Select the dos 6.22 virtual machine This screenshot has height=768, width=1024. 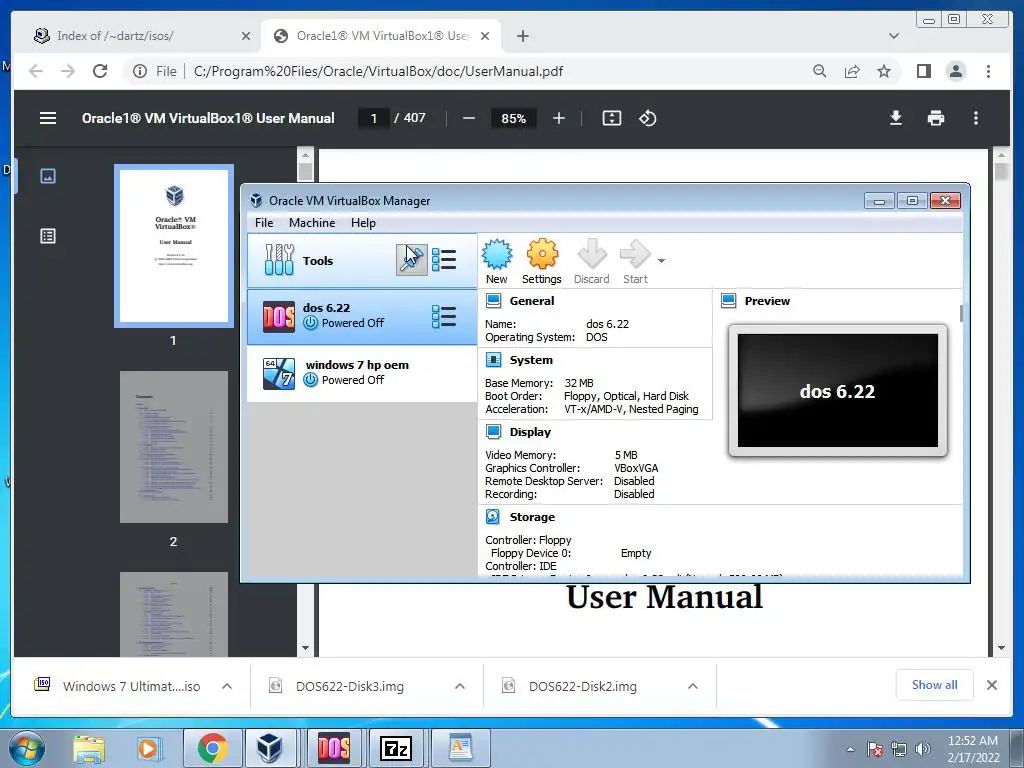pos(362,317)
